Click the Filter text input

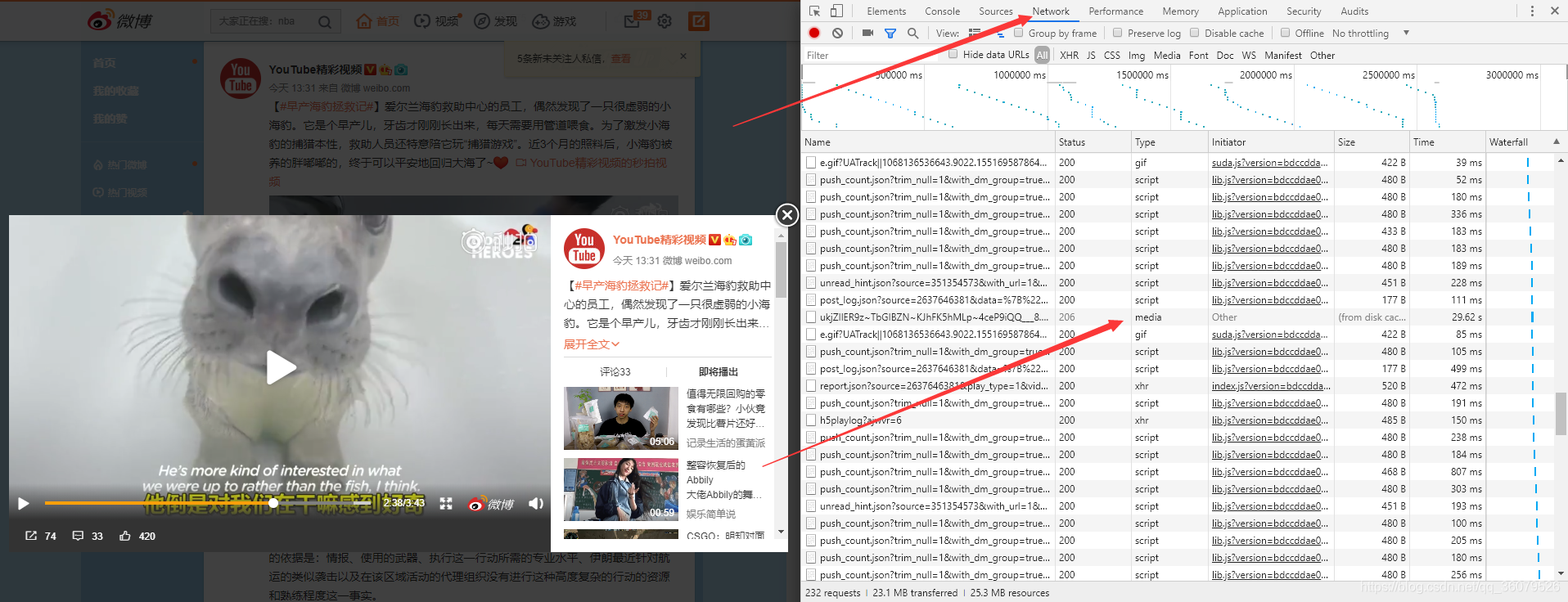click(x=872, y=55)
